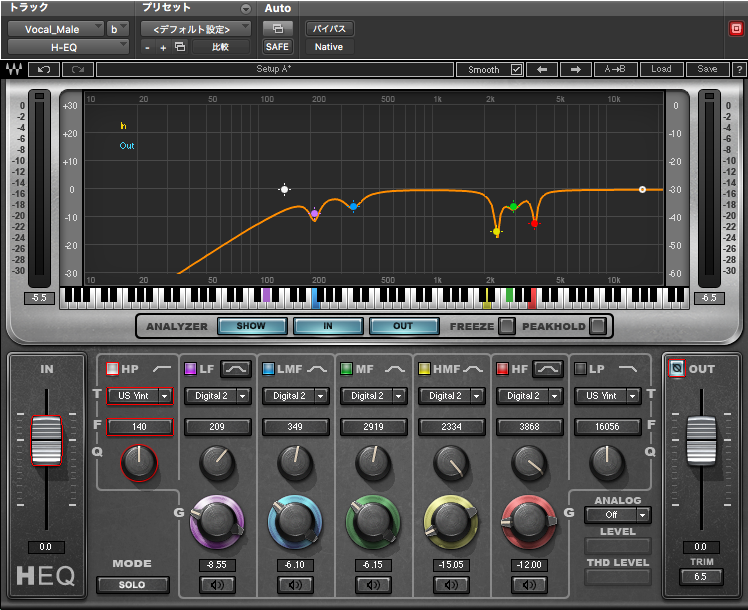The image size is (748, 610).
Task: Select the LMF filter shape icon
Action: click(x=317, y=369)
